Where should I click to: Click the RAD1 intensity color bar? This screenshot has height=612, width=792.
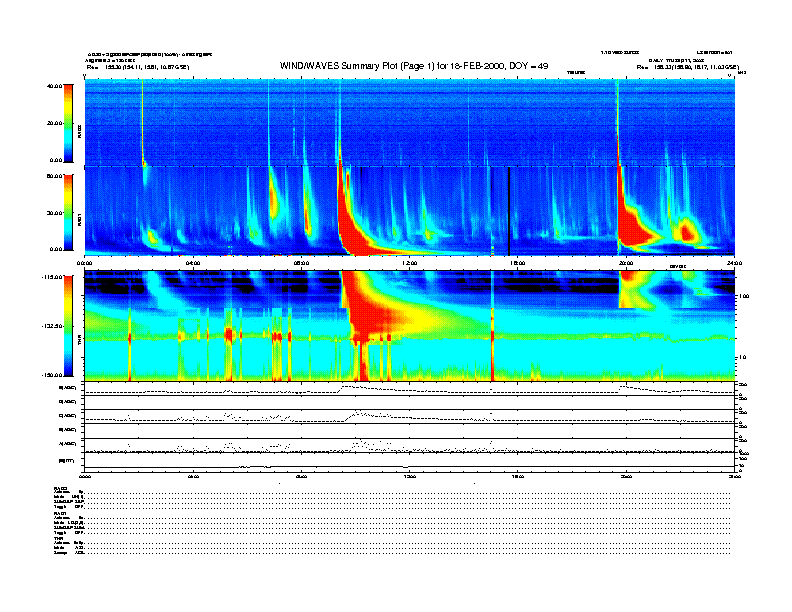click(x=68, y=213)
